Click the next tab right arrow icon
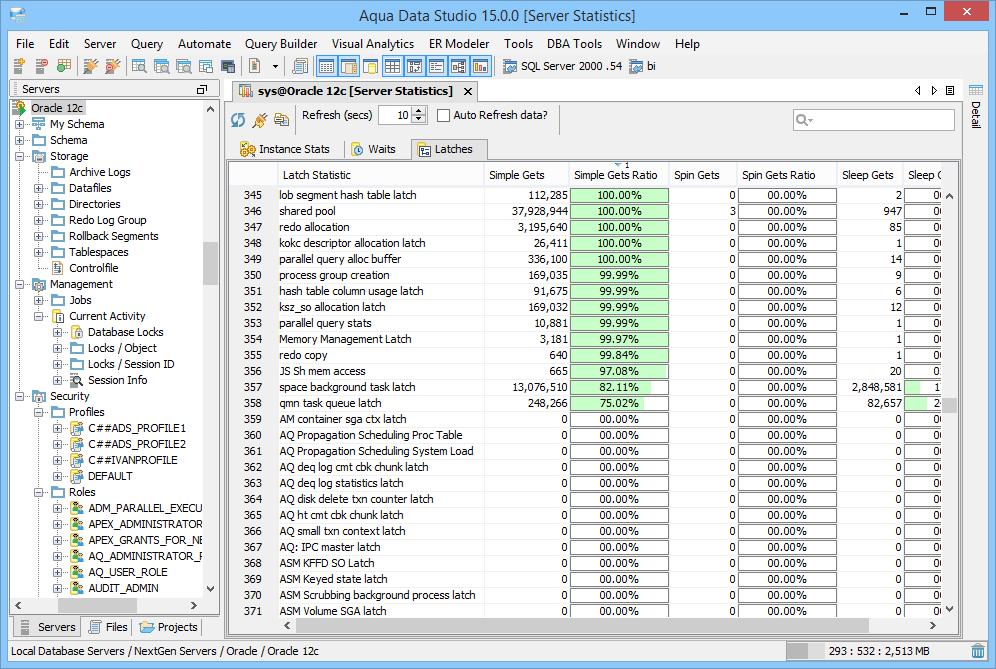The image size is (996, 669). (934, 91)
